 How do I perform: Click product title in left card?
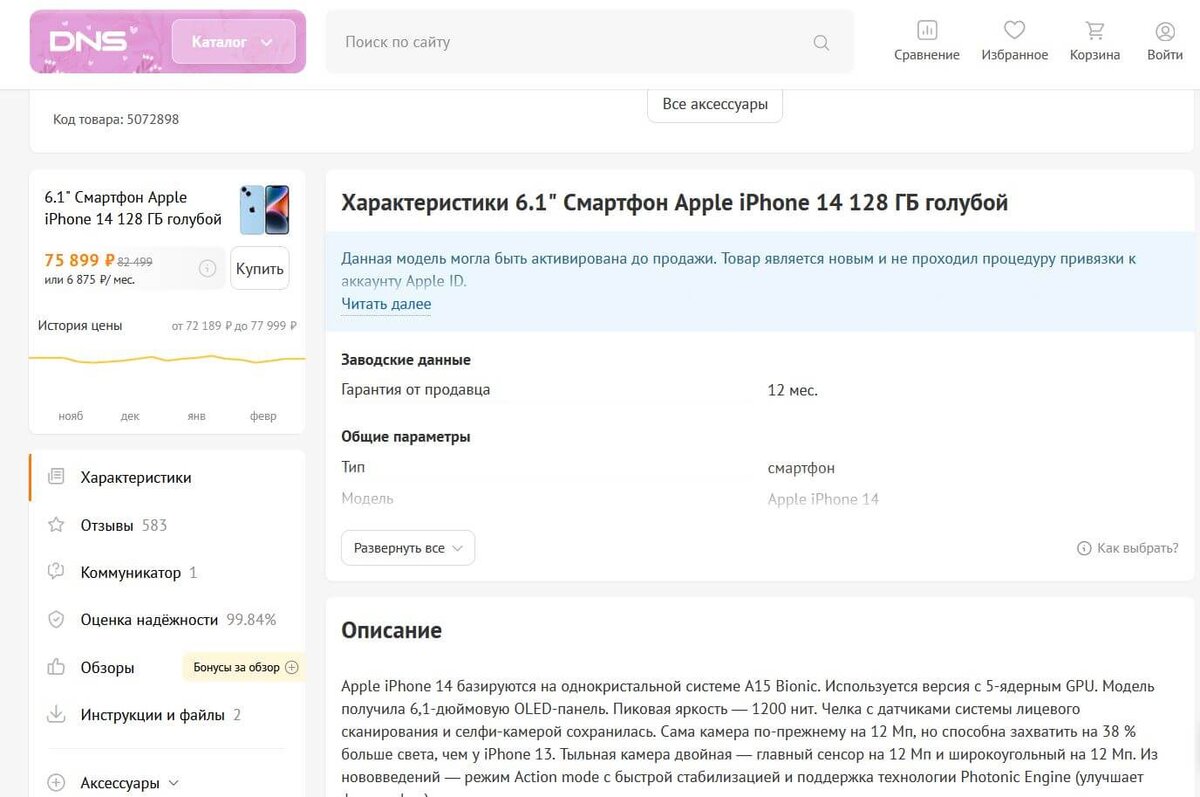point(133,208)
